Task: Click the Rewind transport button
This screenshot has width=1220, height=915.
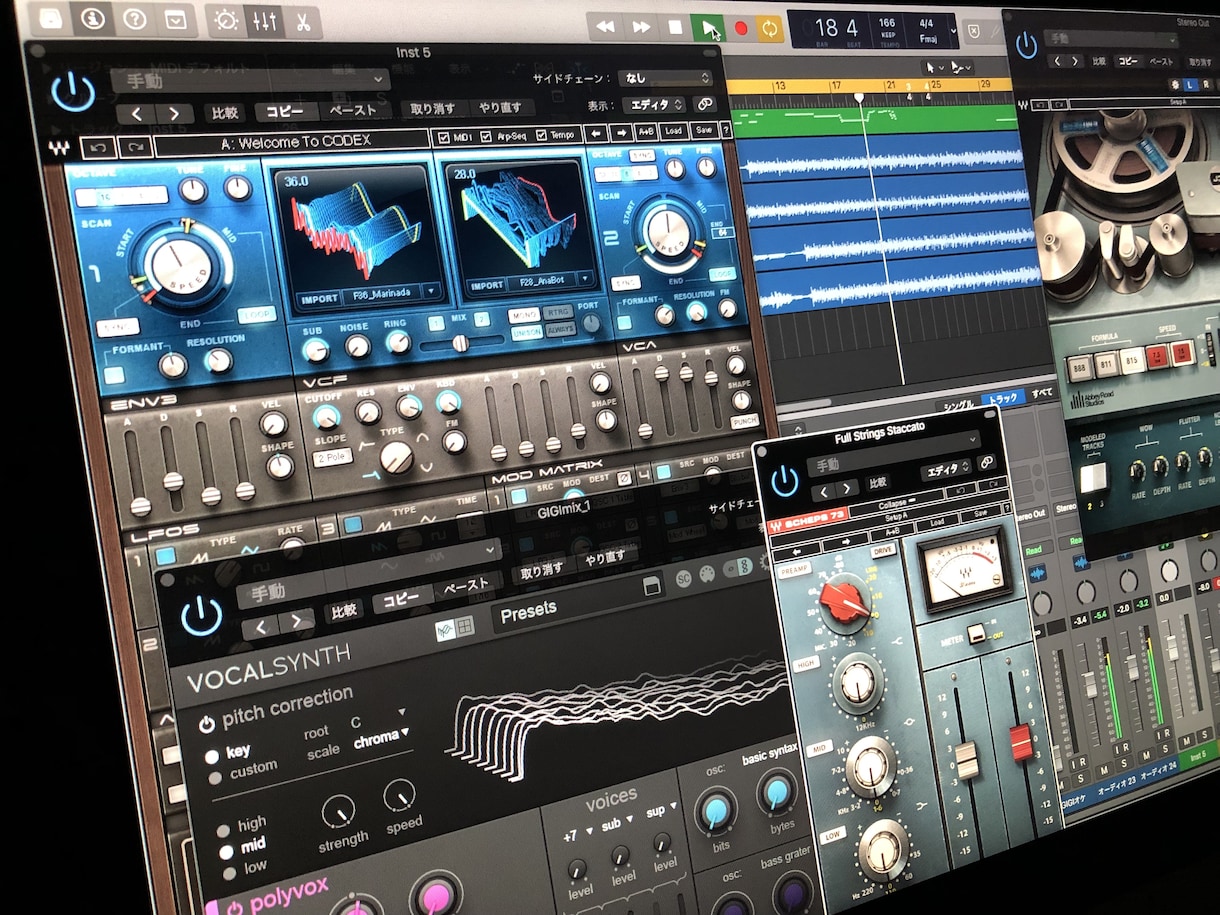Action: [x=605, y=26]
